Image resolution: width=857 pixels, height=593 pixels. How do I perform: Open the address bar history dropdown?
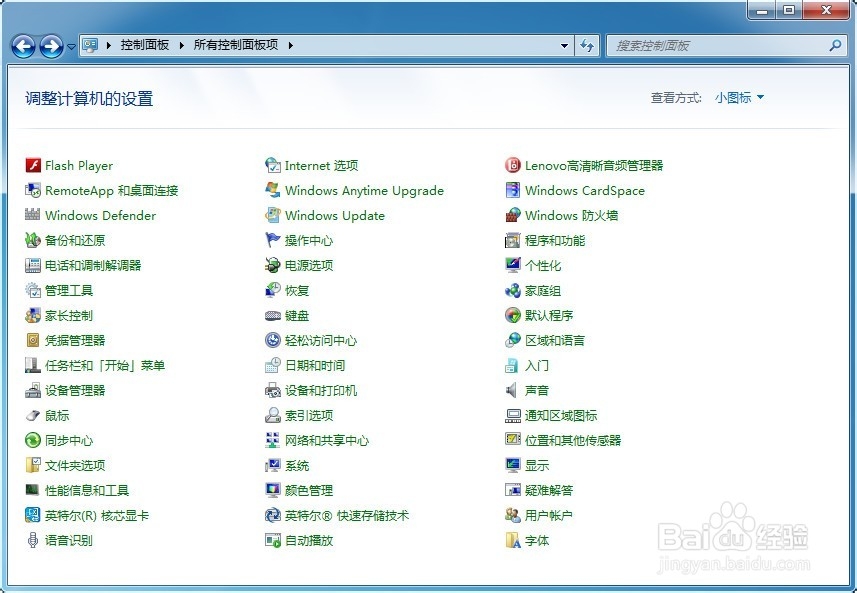[x=564, y=45]
